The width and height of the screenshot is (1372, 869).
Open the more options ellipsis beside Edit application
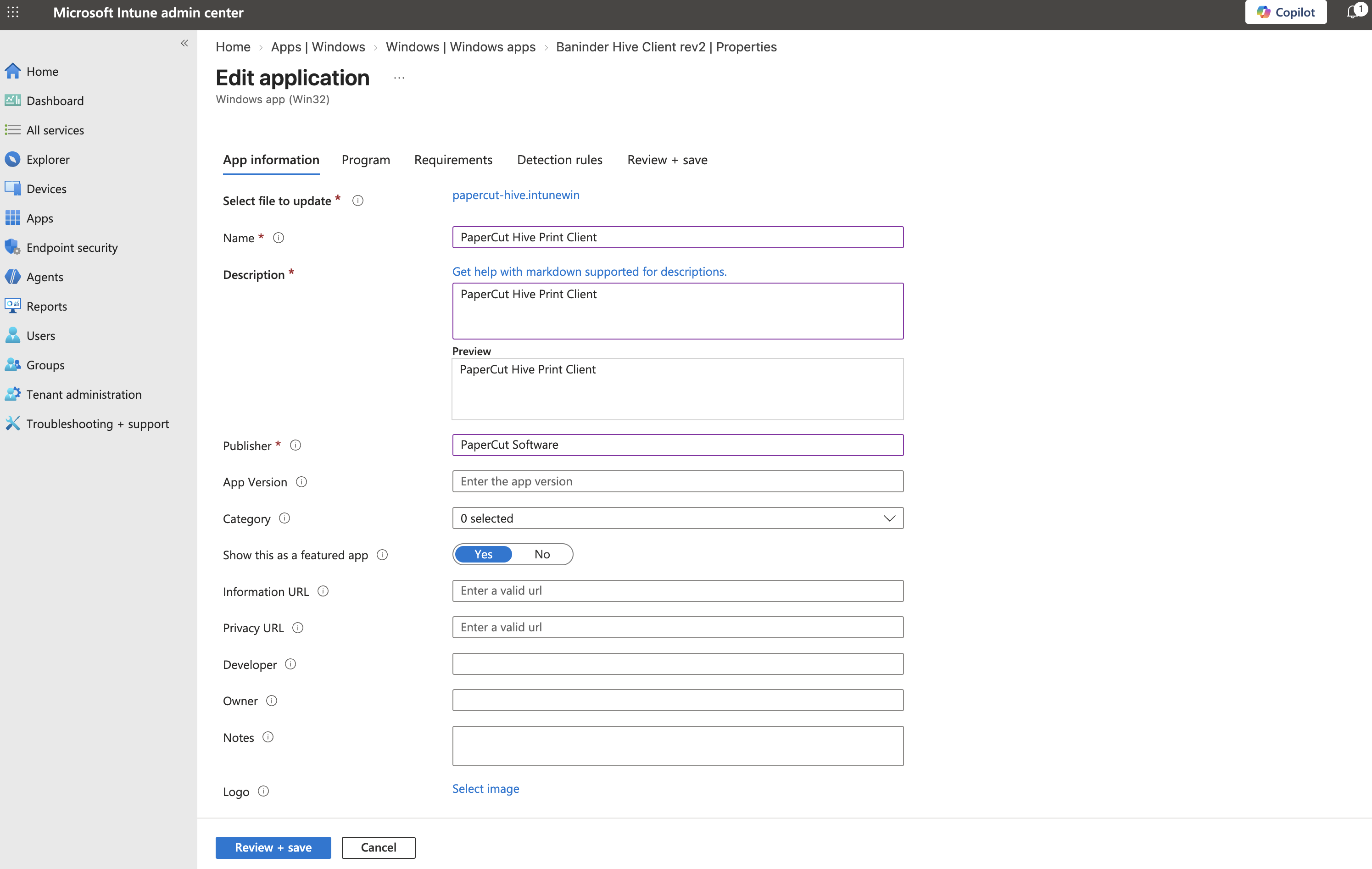(399, 78)
